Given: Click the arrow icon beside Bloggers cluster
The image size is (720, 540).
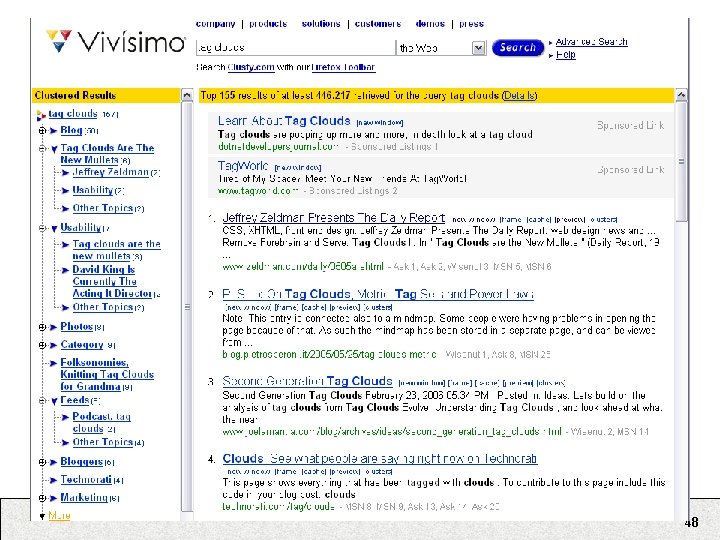Looking at the screenshot, I should (53, 462).
